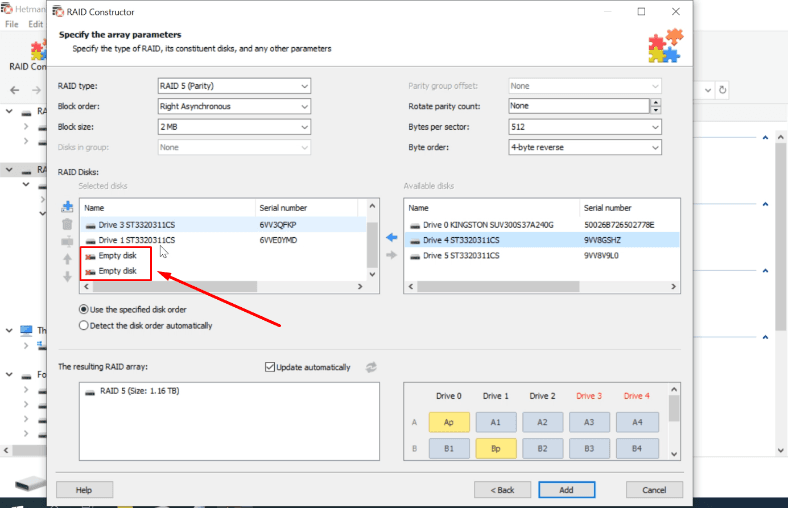Open the Block size dropdown

pyautogui.click(x=234, y=127)
